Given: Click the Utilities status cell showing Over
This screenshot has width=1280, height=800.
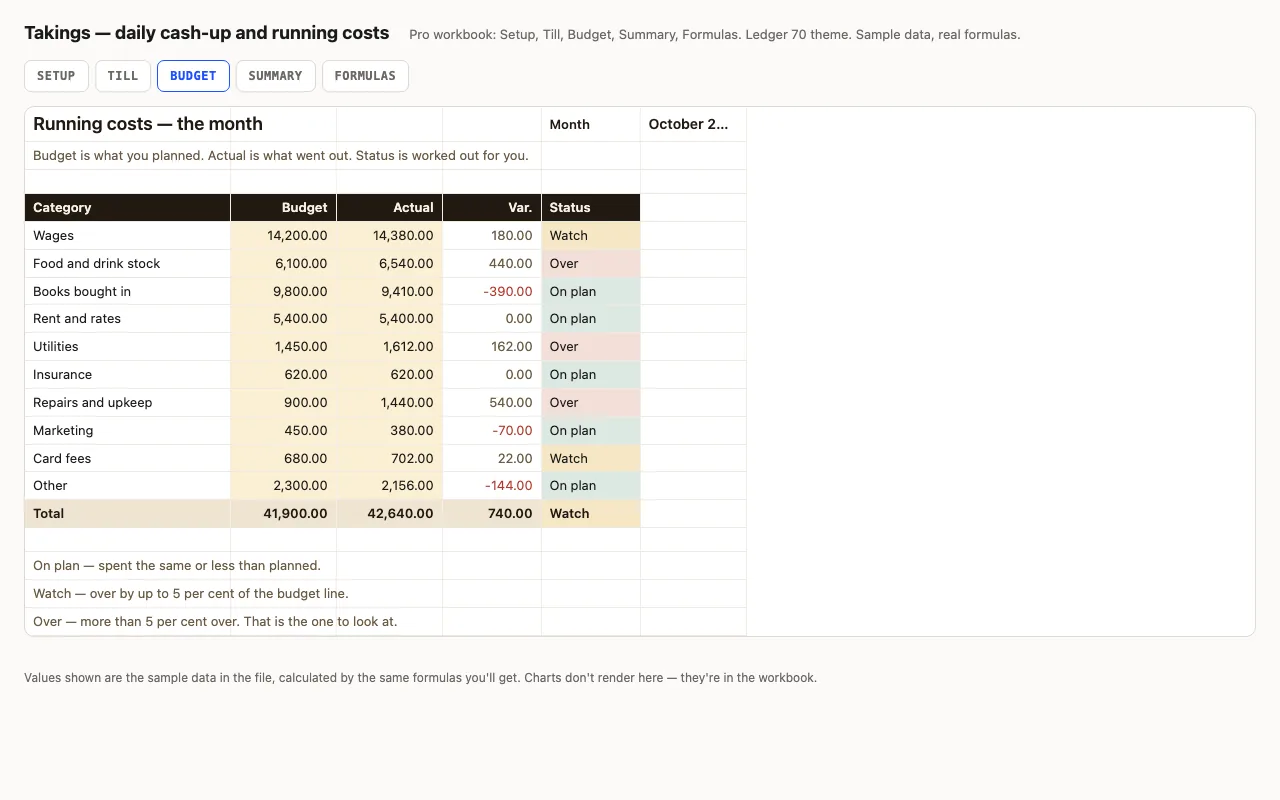Looking at the screenshot, I should coord(591,347).
